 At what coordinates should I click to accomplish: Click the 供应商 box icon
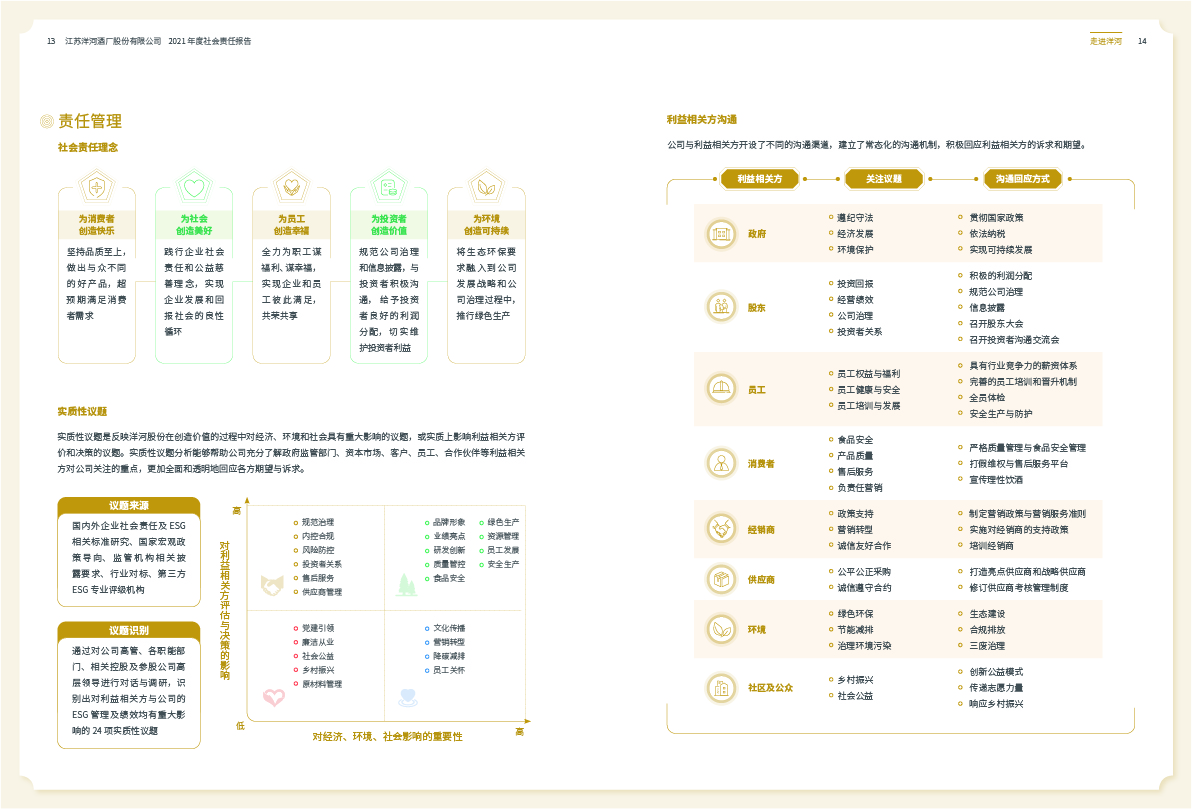click(x=721, y=579)
